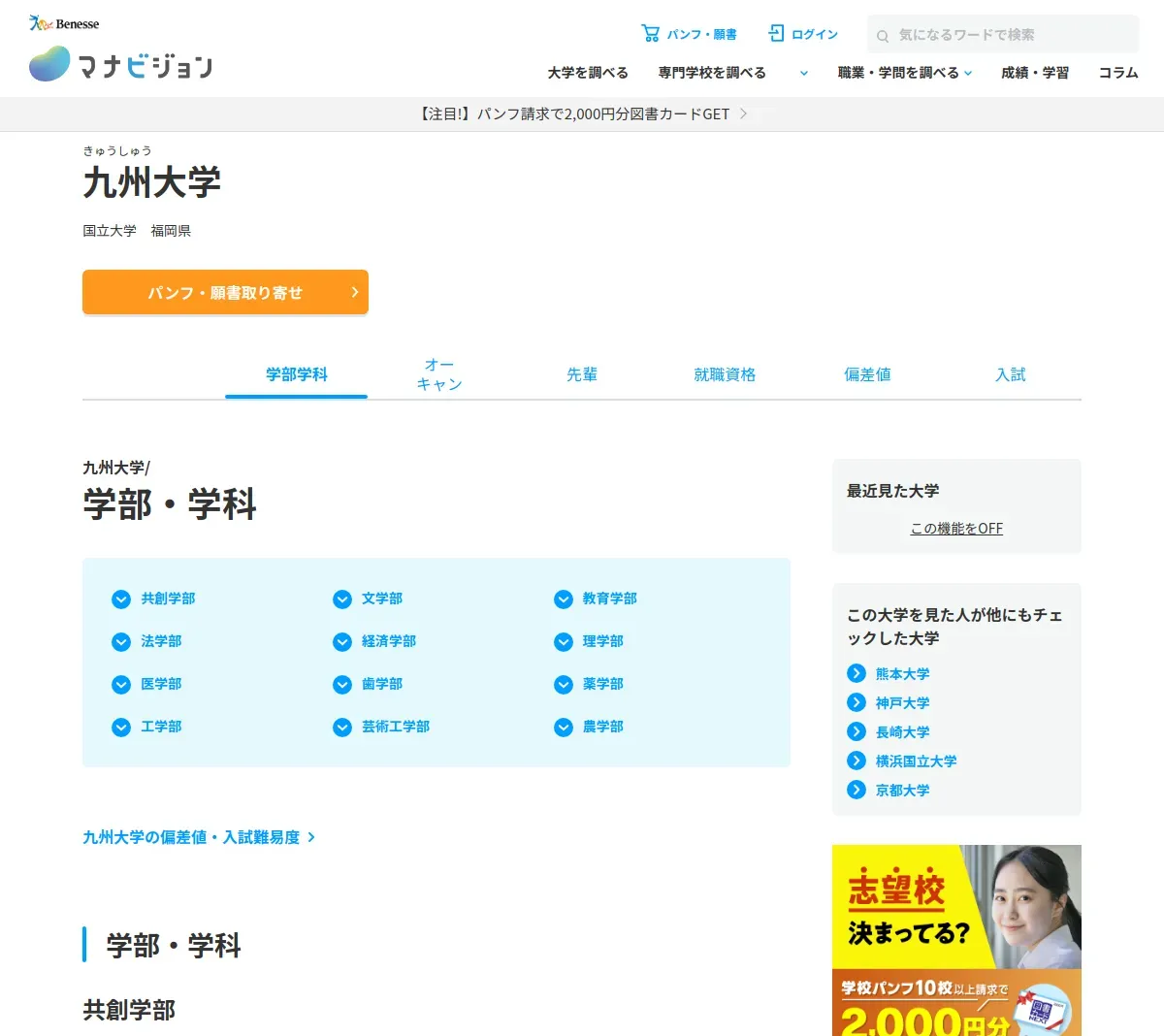Click the chevron icon beside 芸術工学部

[342, 728]
